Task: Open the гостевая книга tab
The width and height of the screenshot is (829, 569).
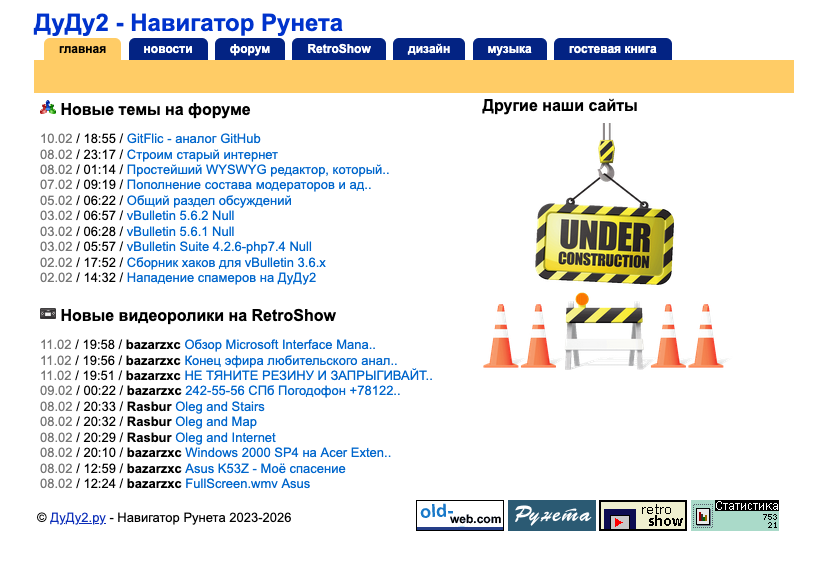Action: 612,49
